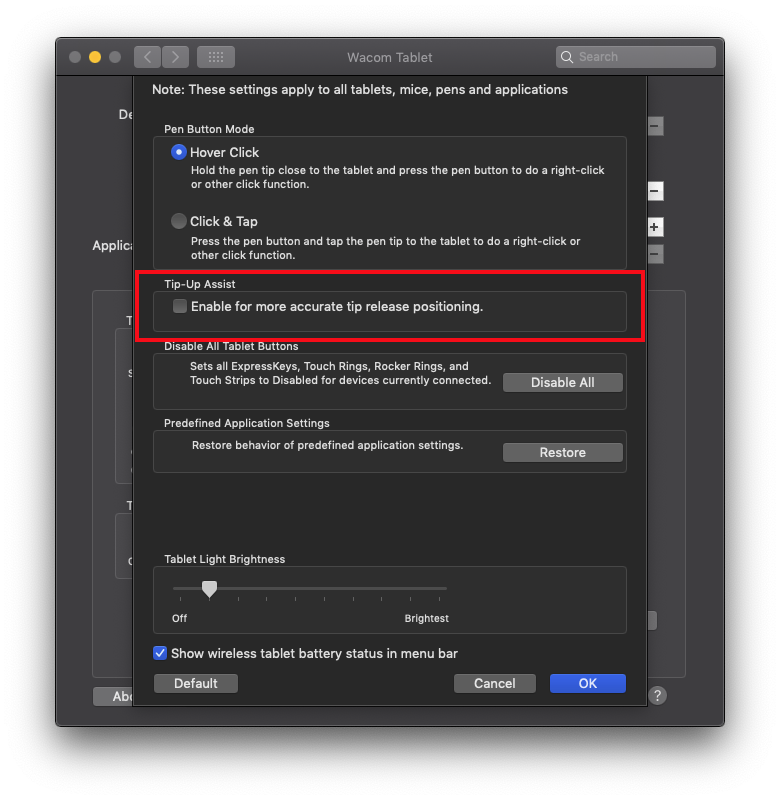Click the minus button below the plus button

coord(655,255)
